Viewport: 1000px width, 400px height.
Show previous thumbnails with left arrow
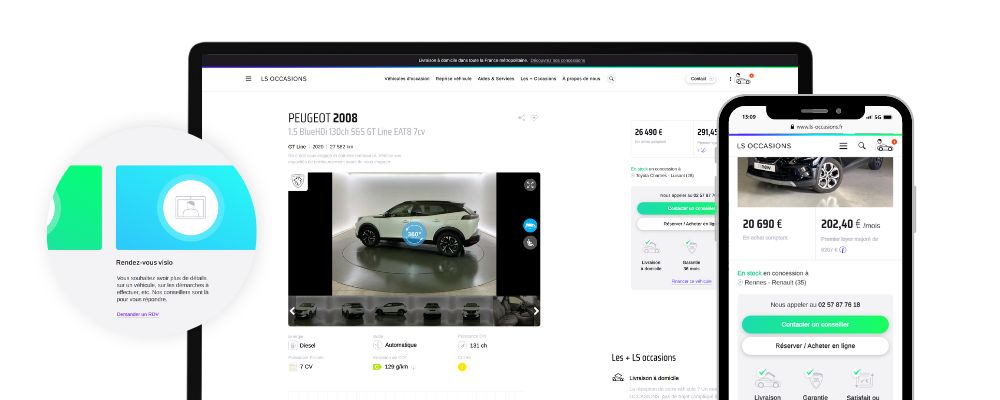(x=293, y=311)
